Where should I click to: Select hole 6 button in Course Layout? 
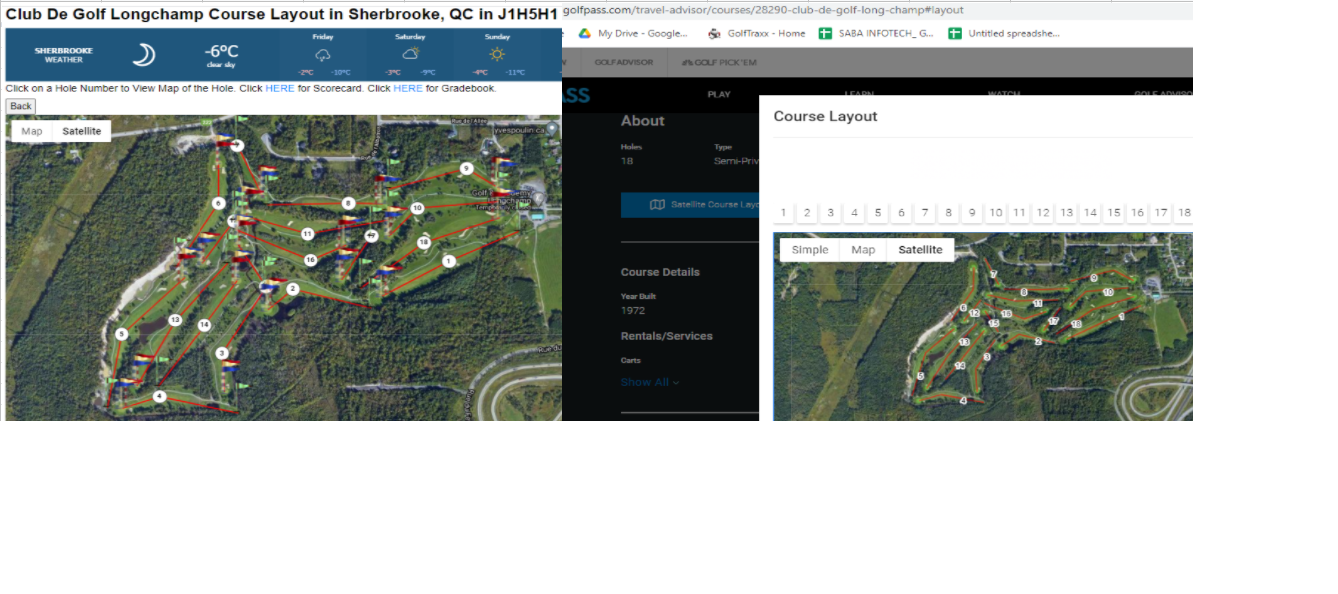[901, 213]
